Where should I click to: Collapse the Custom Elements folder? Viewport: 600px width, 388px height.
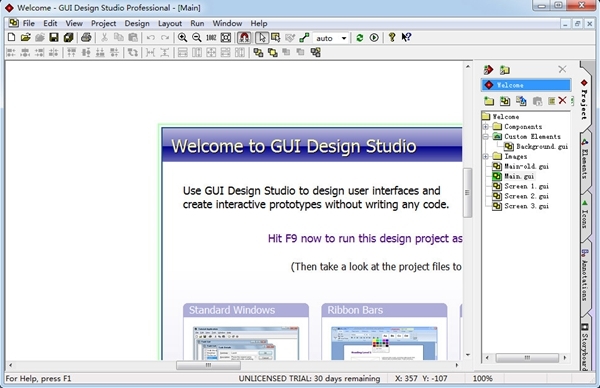tap(486, 136)
